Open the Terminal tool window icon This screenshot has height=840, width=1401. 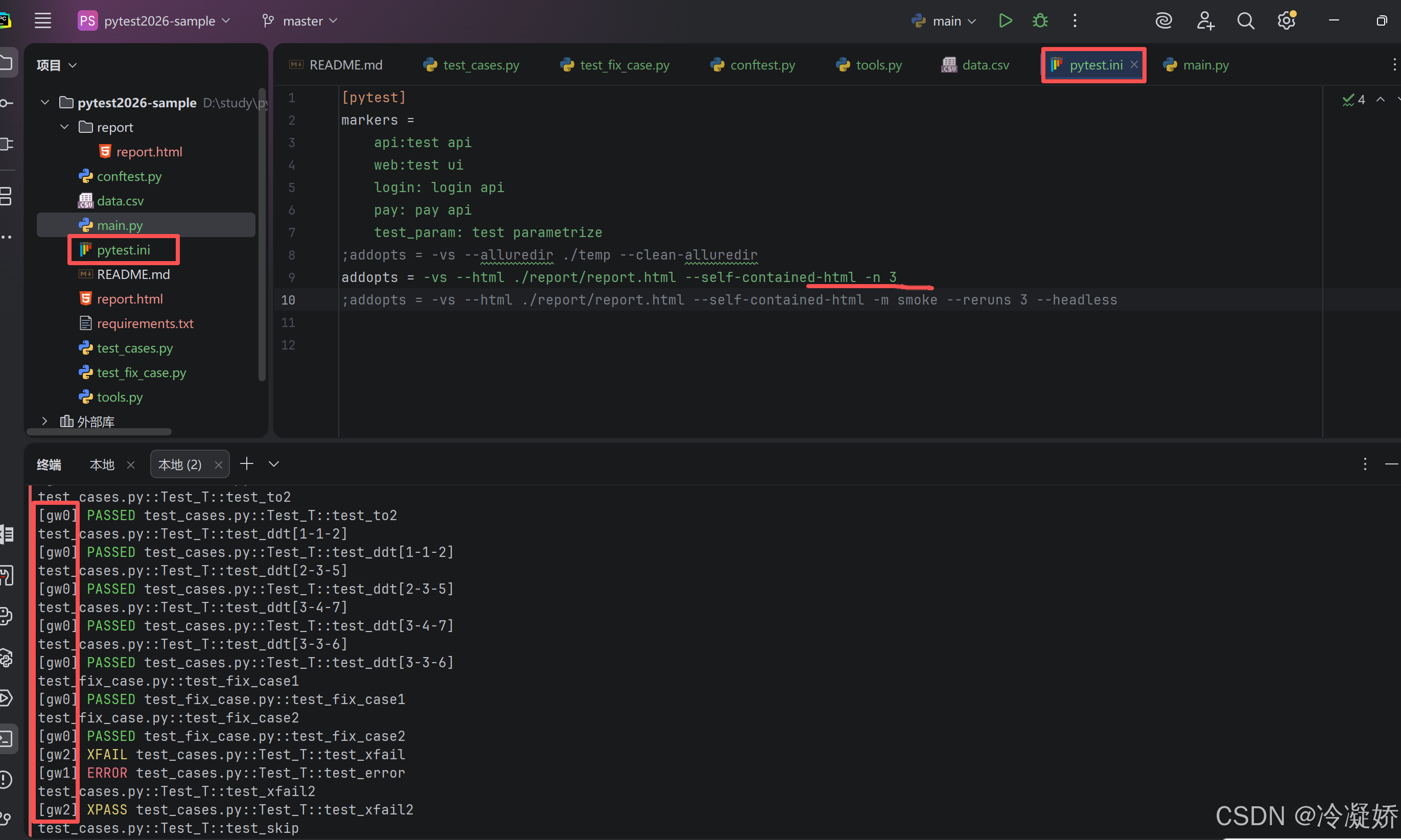click(x=7, y=738)
